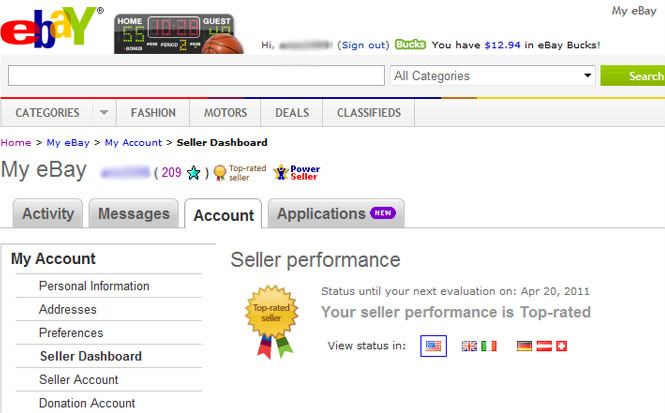665x413 pixels.
Task: Click the 'Status until your next evaluation' text
Action: (455, 291)
